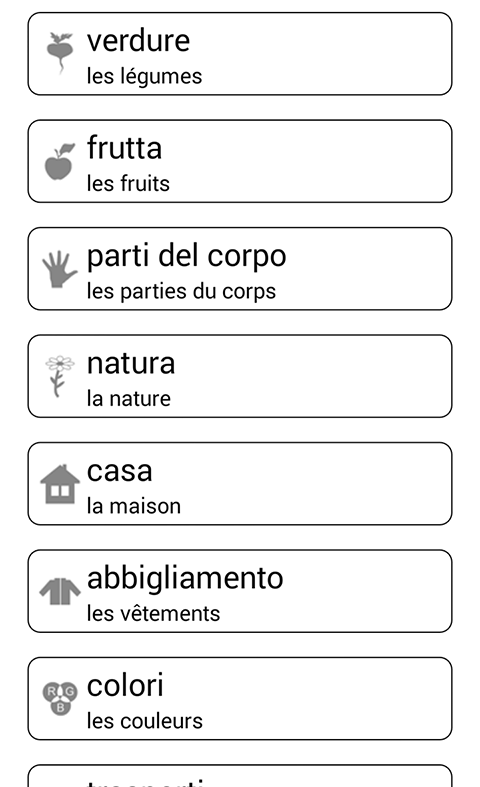The image size is (480, 787).
Task: Tap the RGB colors icon
Action: click(60, 699)
